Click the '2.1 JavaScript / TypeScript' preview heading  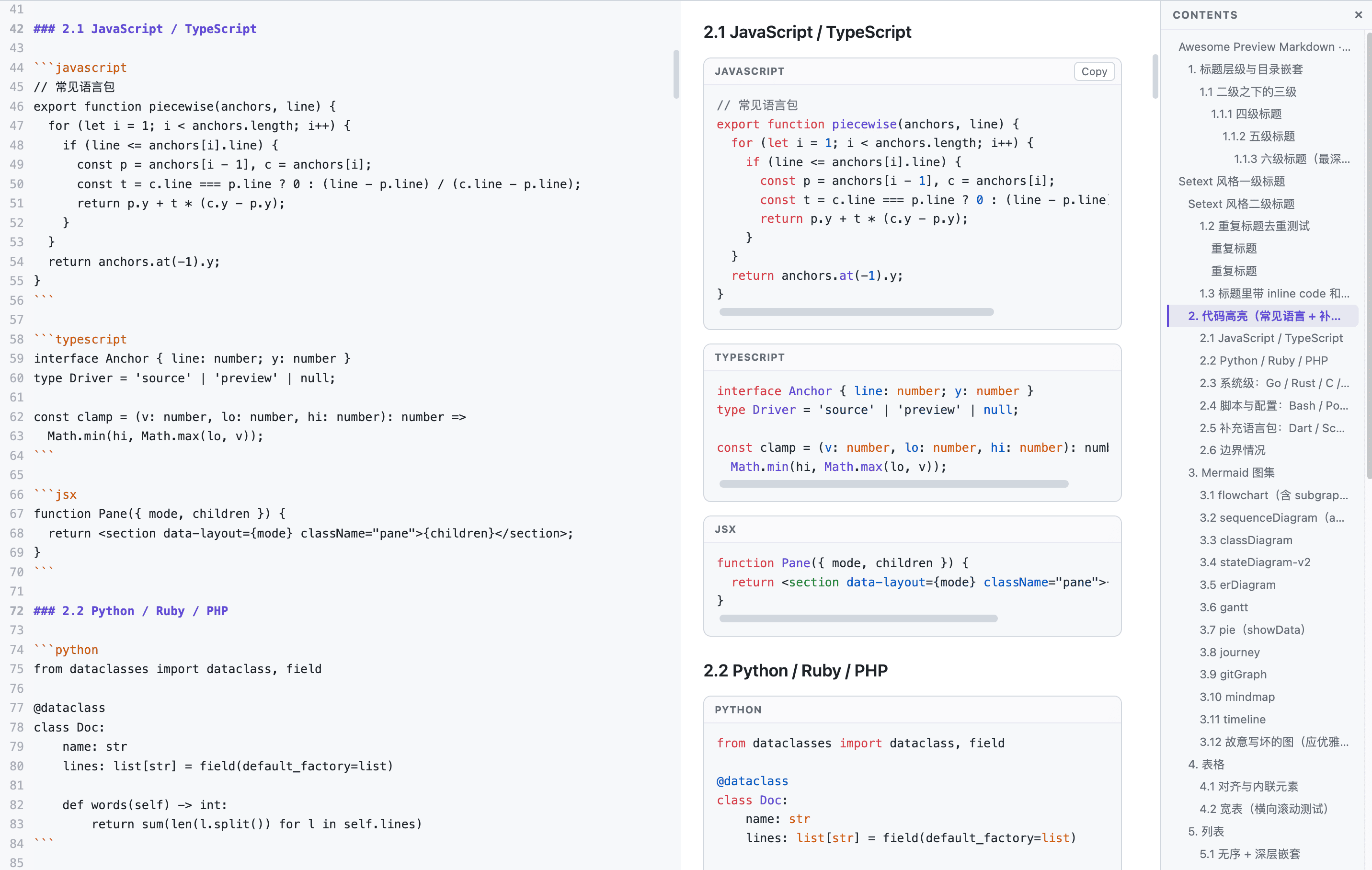(807, 32)
